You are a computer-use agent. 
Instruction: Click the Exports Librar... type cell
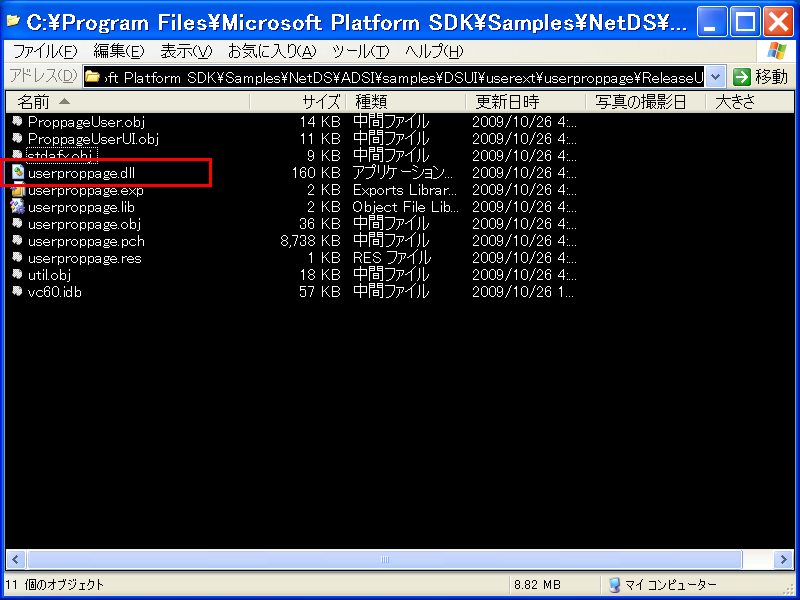click(405, 190)
